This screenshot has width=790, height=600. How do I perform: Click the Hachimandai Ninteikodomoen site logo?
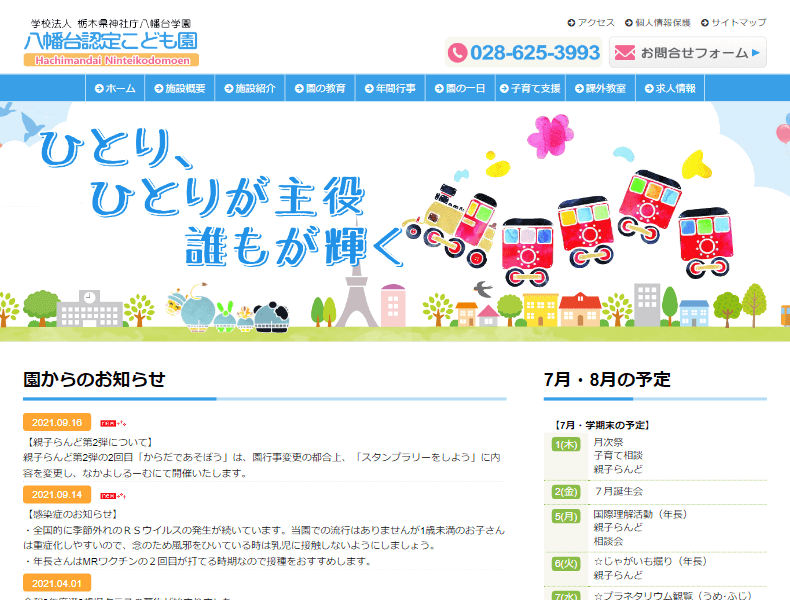(x=111, y=42)
